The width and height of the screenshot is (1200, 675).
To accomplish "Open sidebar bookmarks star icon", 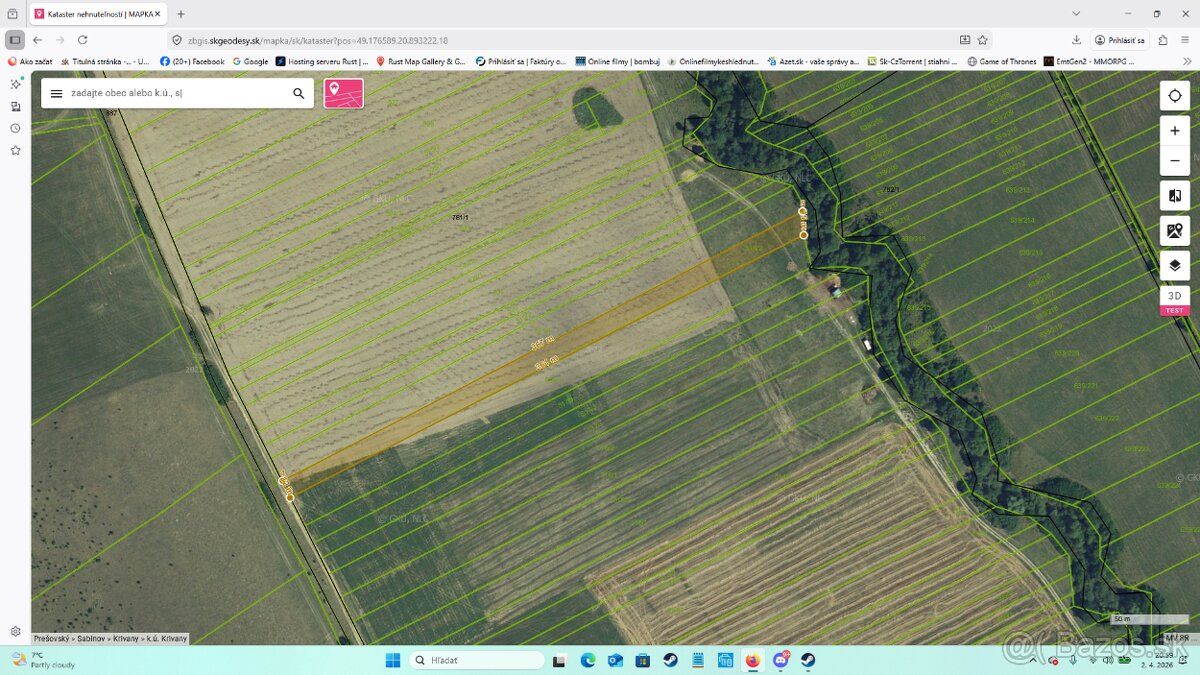I will pyautogui.click(x=15, y=150).
